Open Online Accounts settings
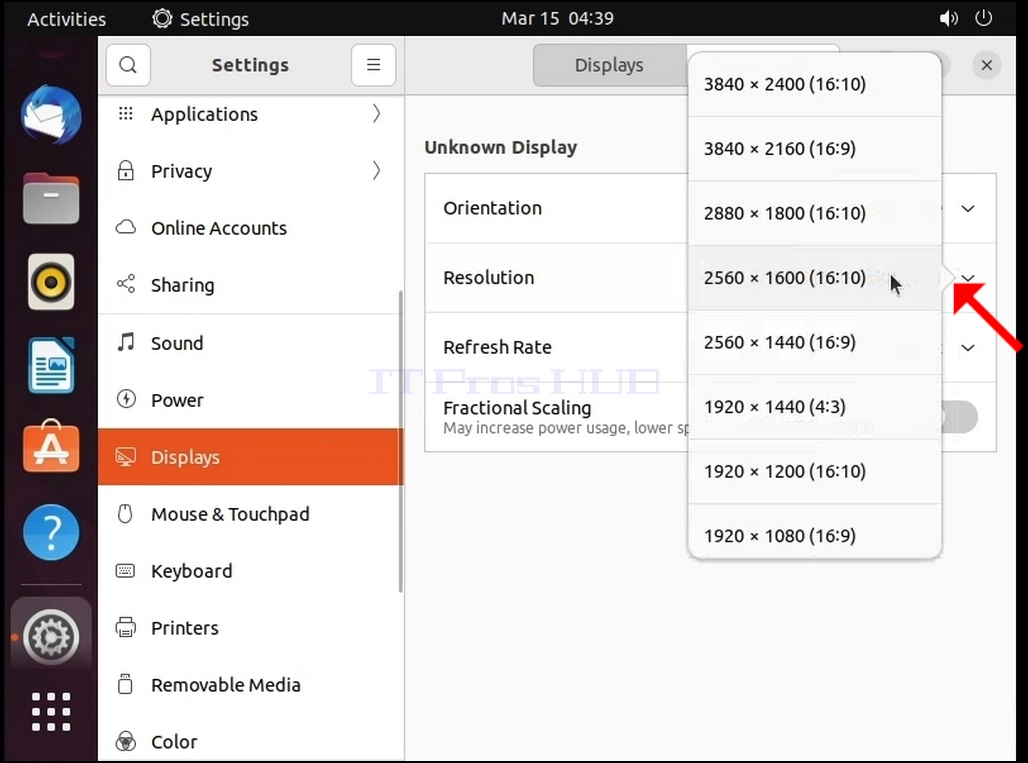 251,228
